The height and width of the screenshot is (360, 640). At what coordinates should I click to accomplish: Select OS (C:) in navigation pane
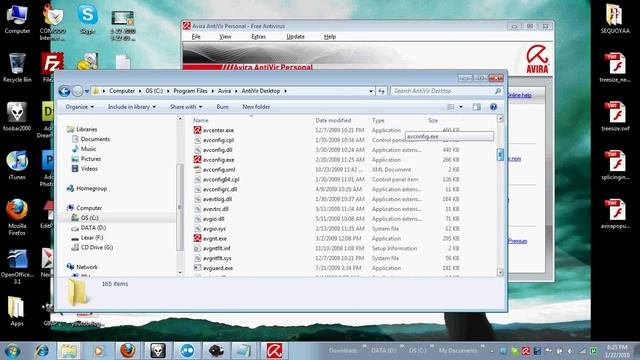point(90,218)
